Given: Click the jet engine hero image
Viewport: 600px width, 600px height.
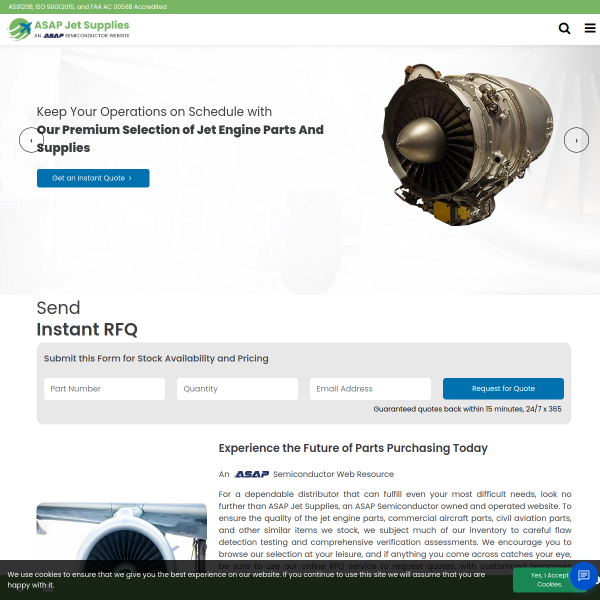Looking at the screenshot, I should (468, 145).
